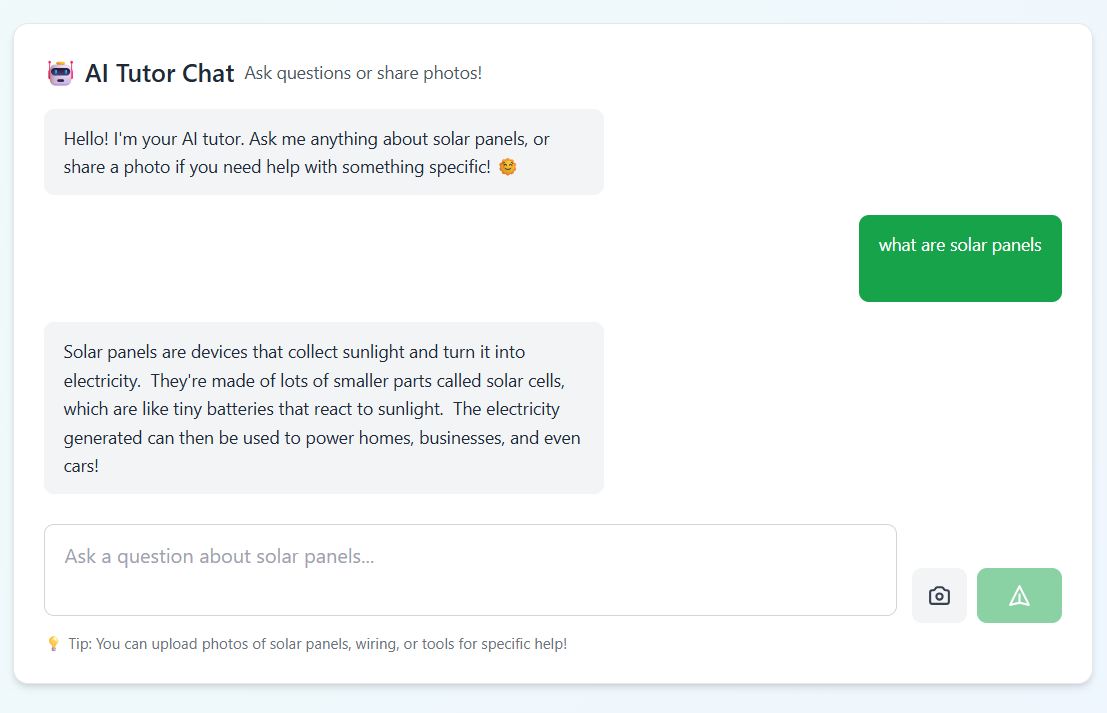Focus the 'Ask a question about solar panels' field

pos(470,570)
